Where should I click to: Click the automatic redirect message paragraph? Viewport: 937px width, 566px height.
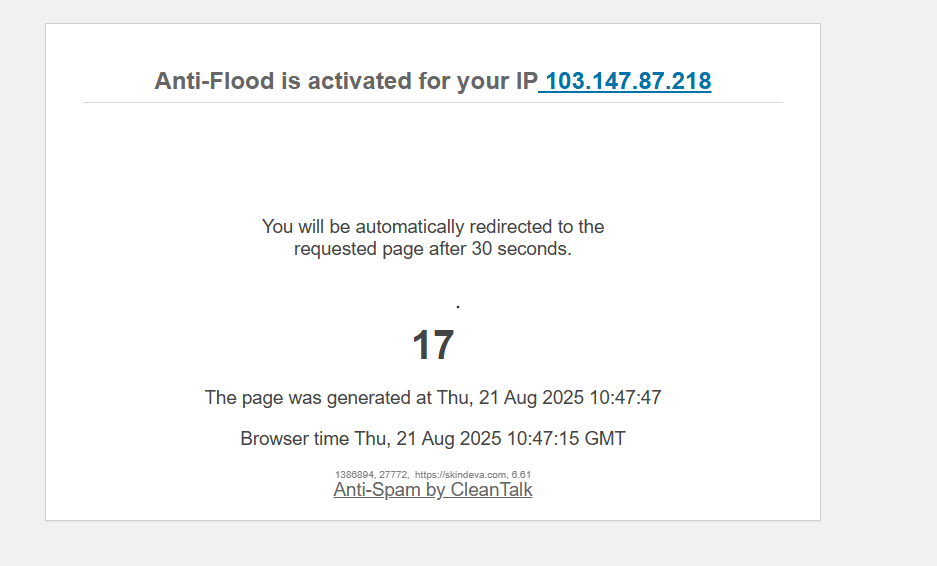pyautogui.click(x=433, y=237)
